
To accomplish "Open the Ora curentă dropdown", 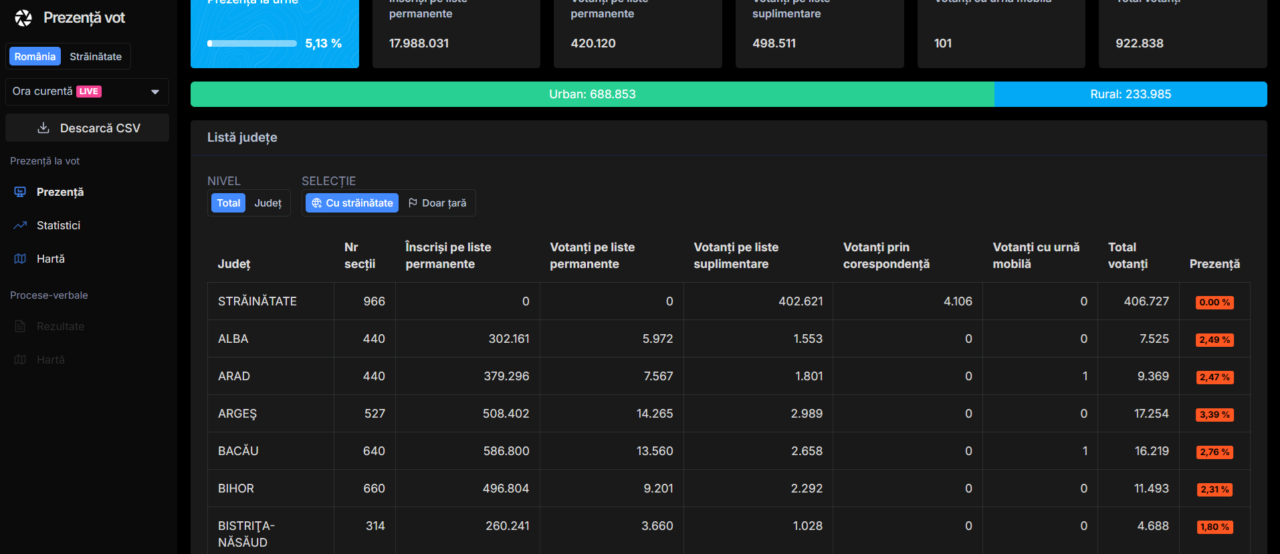I will (87, 91).
